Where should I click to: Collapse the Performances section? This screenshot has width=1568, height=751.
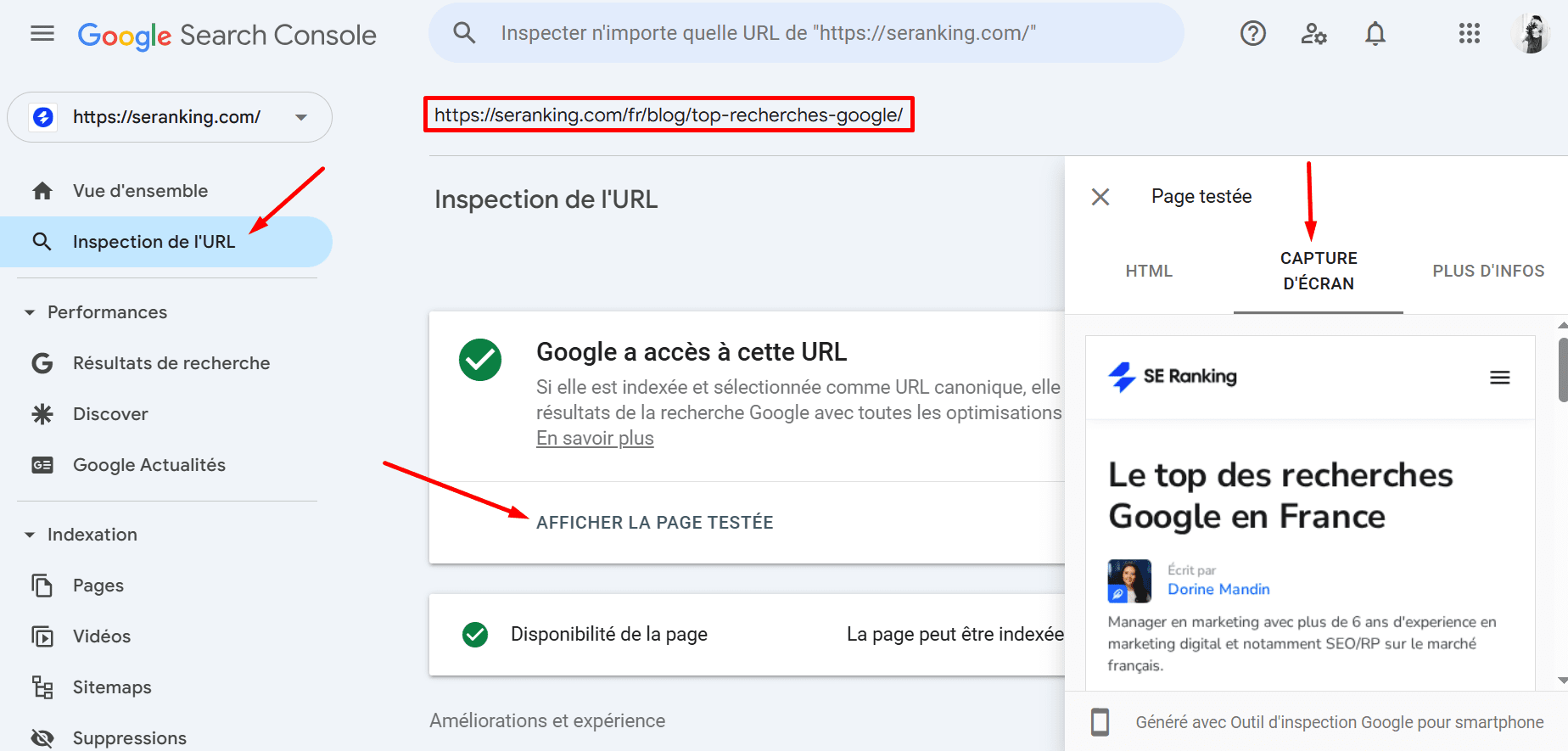(x=30, y=312)
